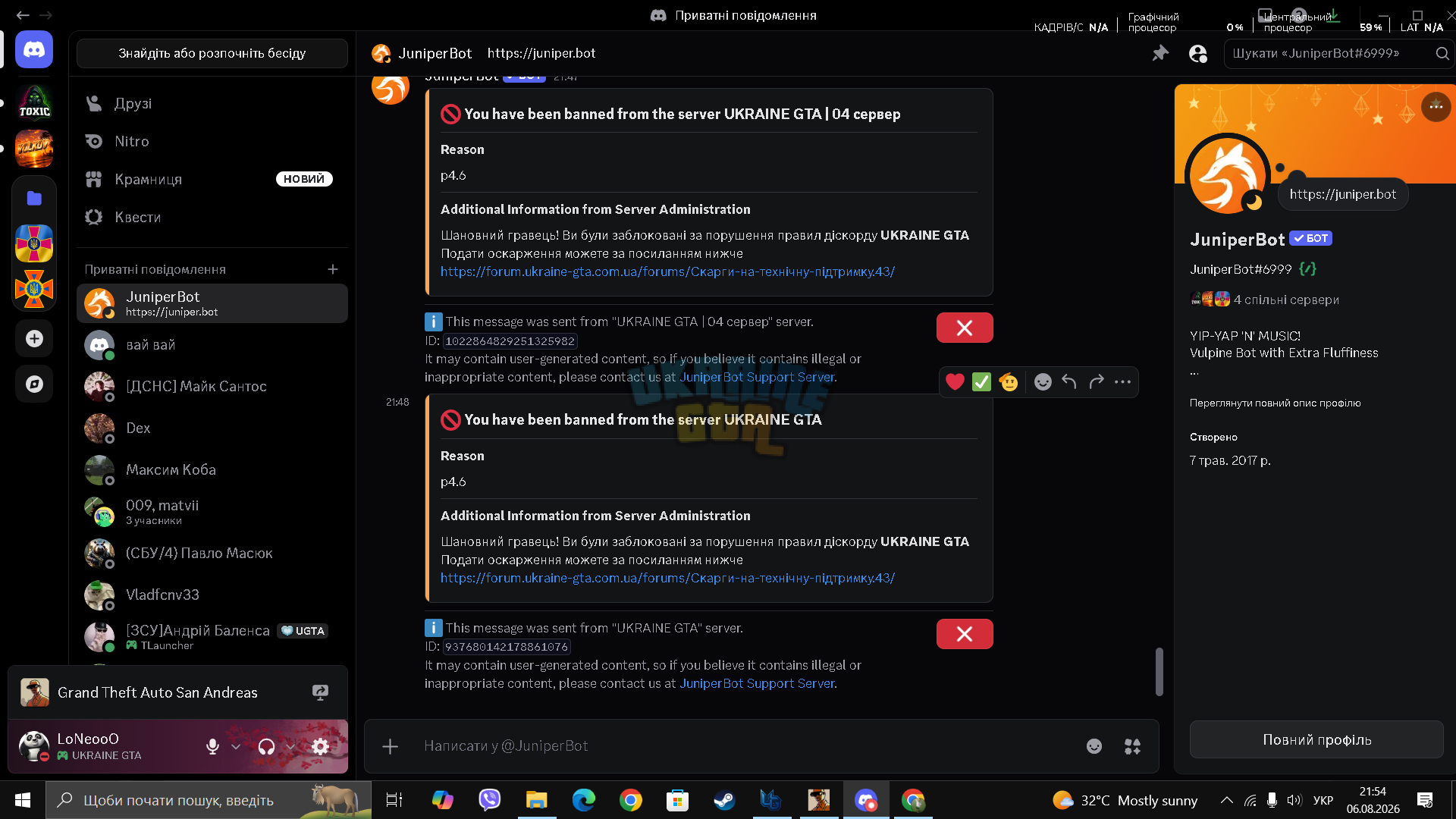Open user settings gear icon
The width and height of the screenshot is (1456, 819).
[321, 746]
